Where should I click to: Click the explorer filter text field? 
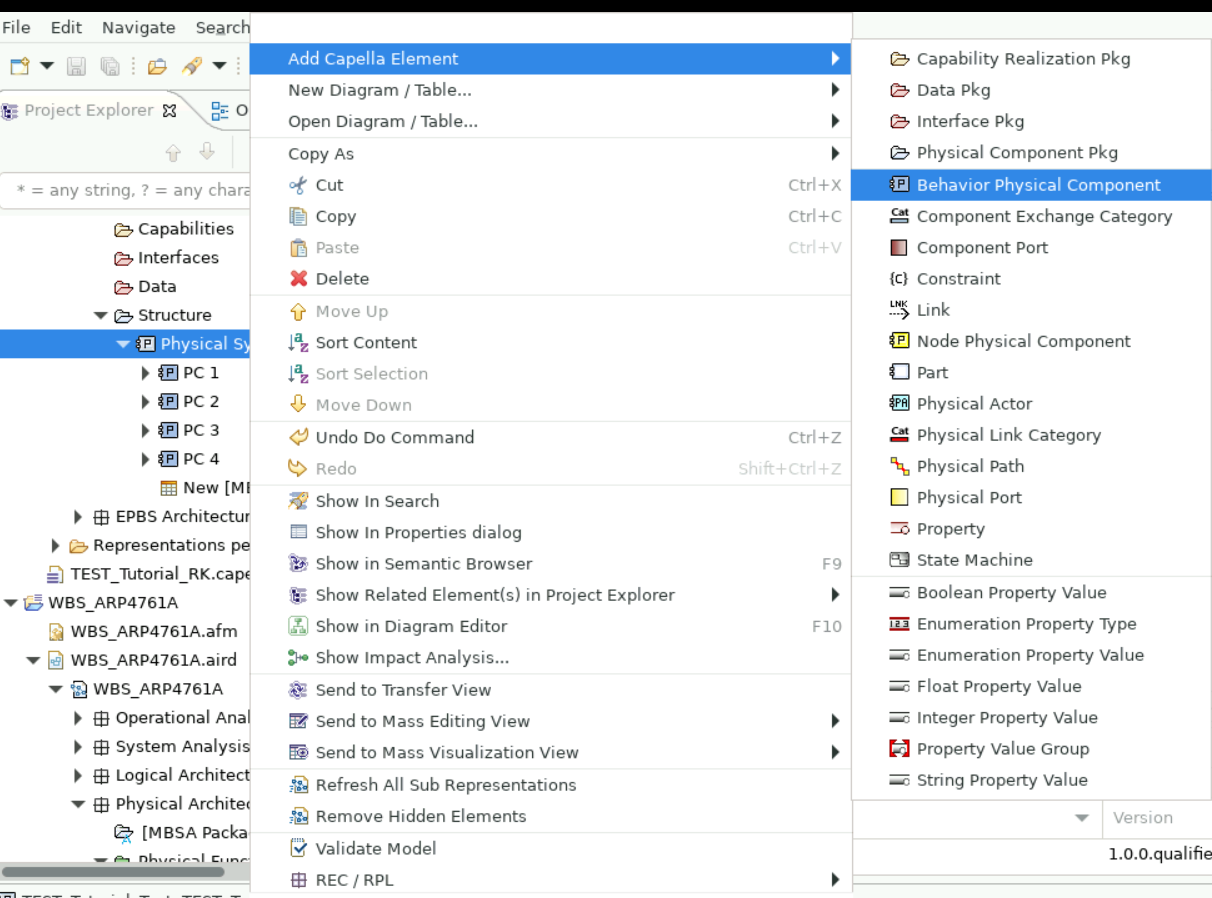pos(126,190)
